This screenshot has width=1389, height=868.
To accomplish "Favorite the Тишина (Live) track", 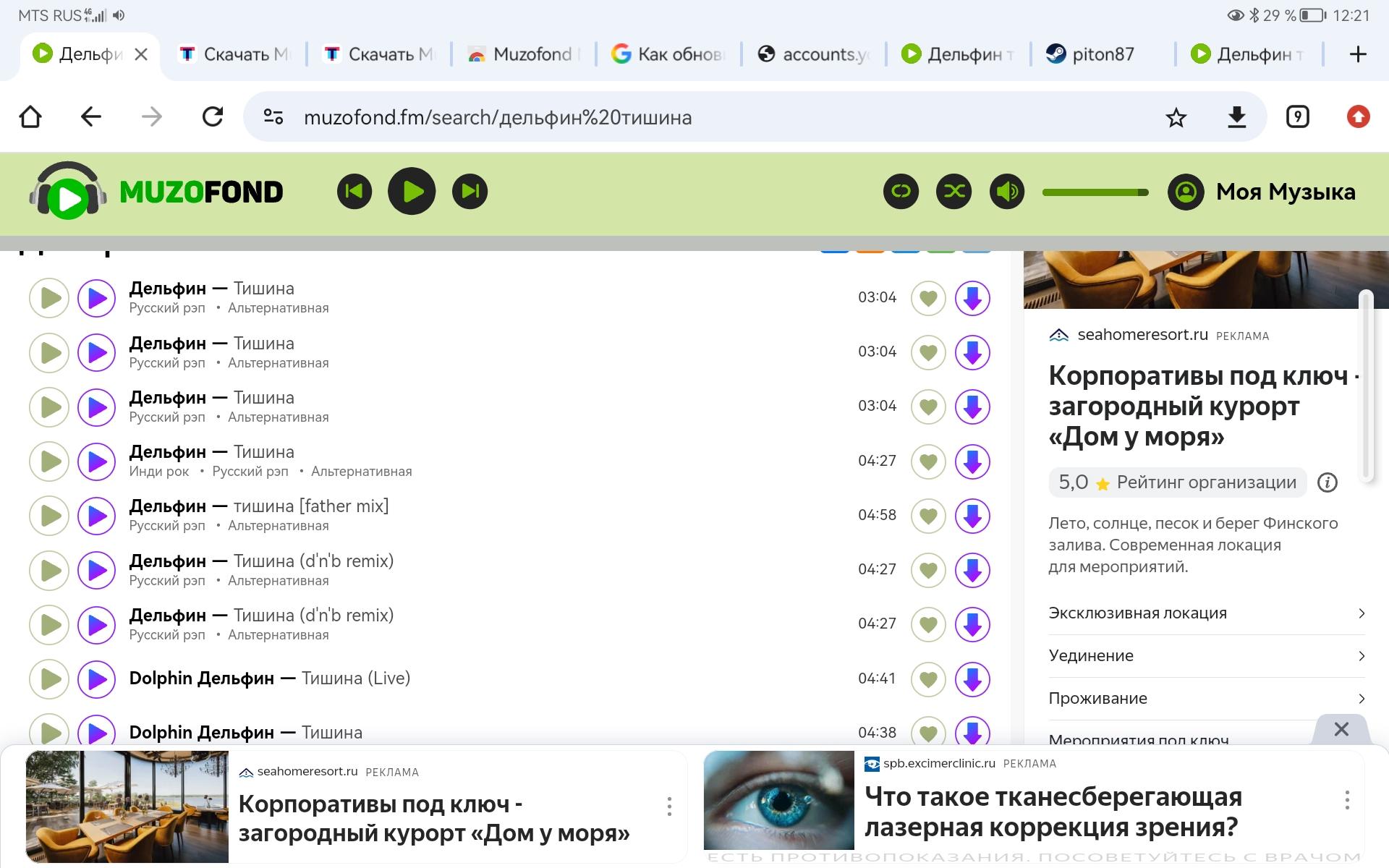I will 928,679.
